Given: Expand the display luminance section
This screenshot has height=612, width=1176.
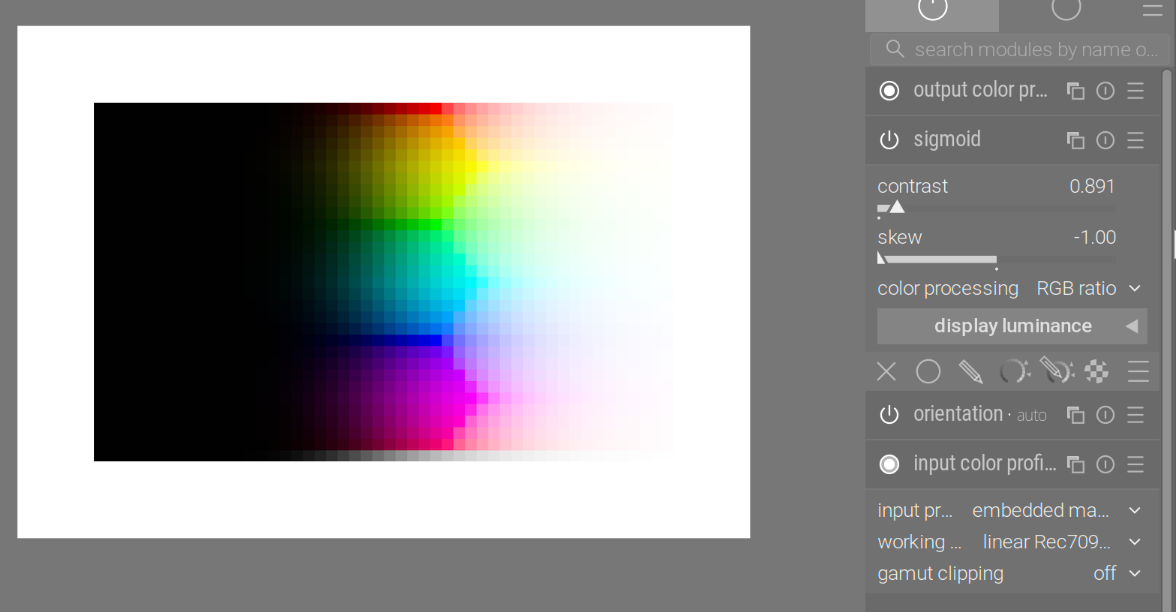Looking at the screenshot, I should 1012,326.
